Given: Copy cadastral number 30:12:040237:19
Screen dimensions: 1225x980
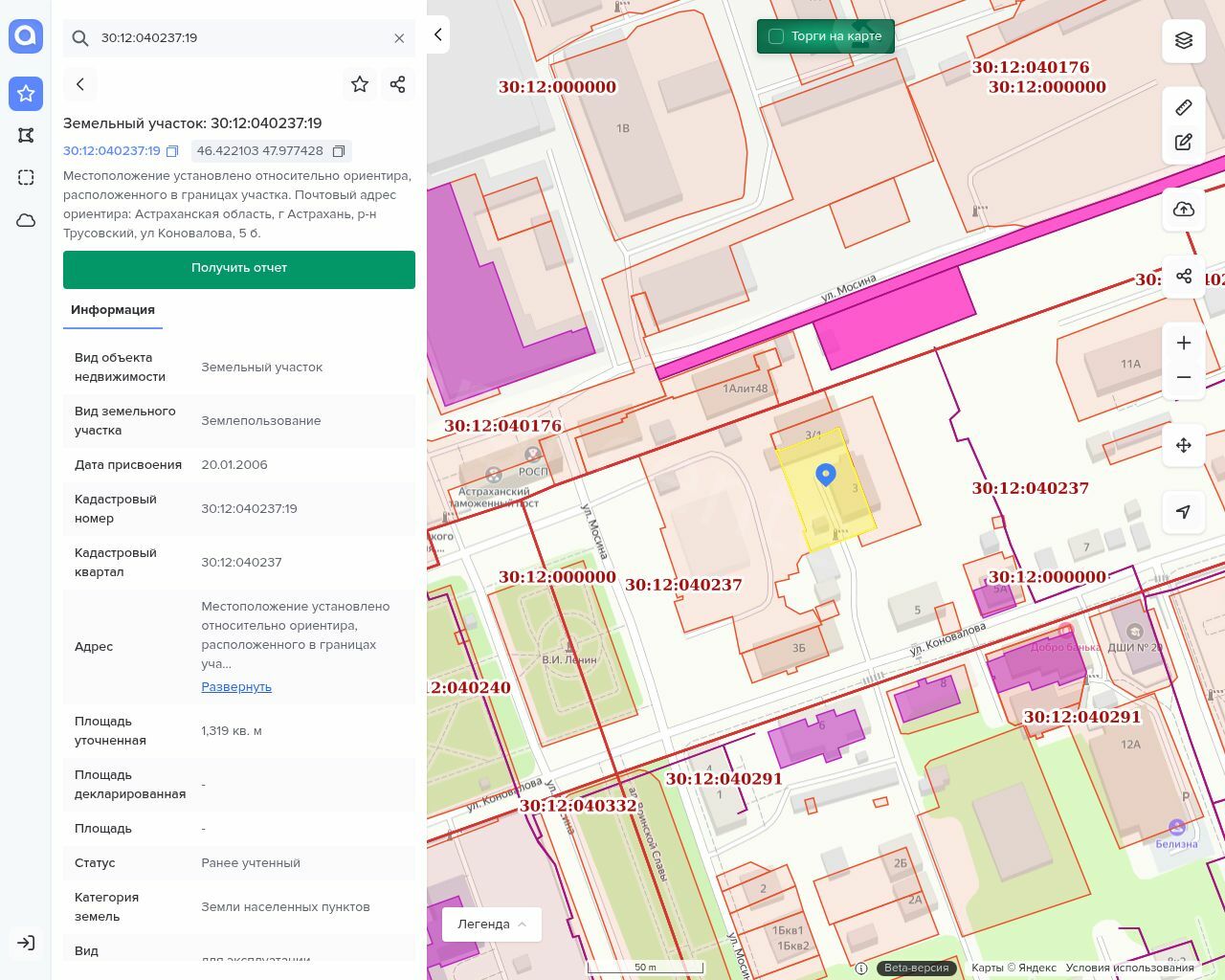Looking at the screenshot, I should pos(172,151).
